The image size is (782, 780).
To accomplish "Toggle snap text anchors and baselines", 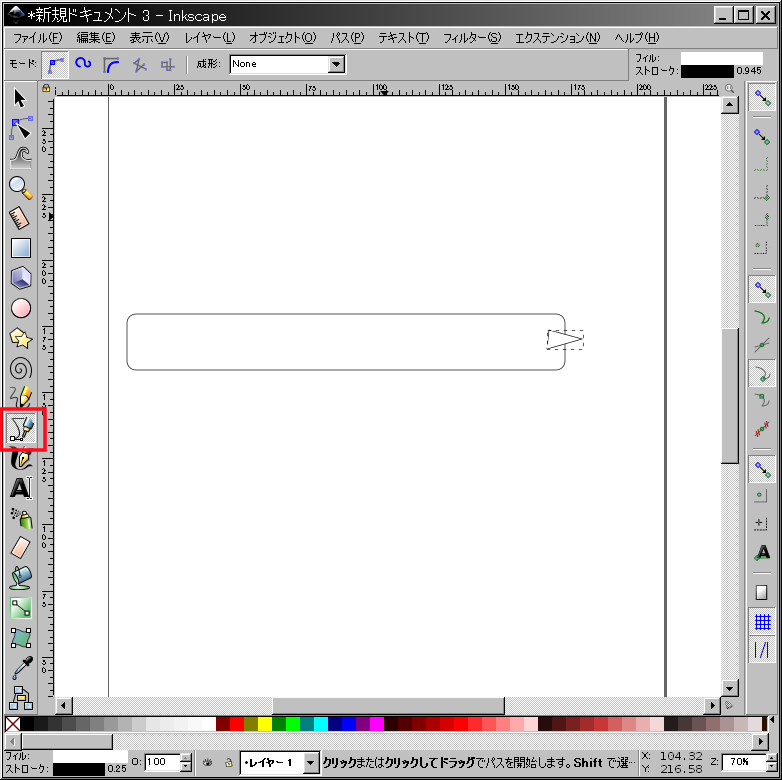I will 762,552.
